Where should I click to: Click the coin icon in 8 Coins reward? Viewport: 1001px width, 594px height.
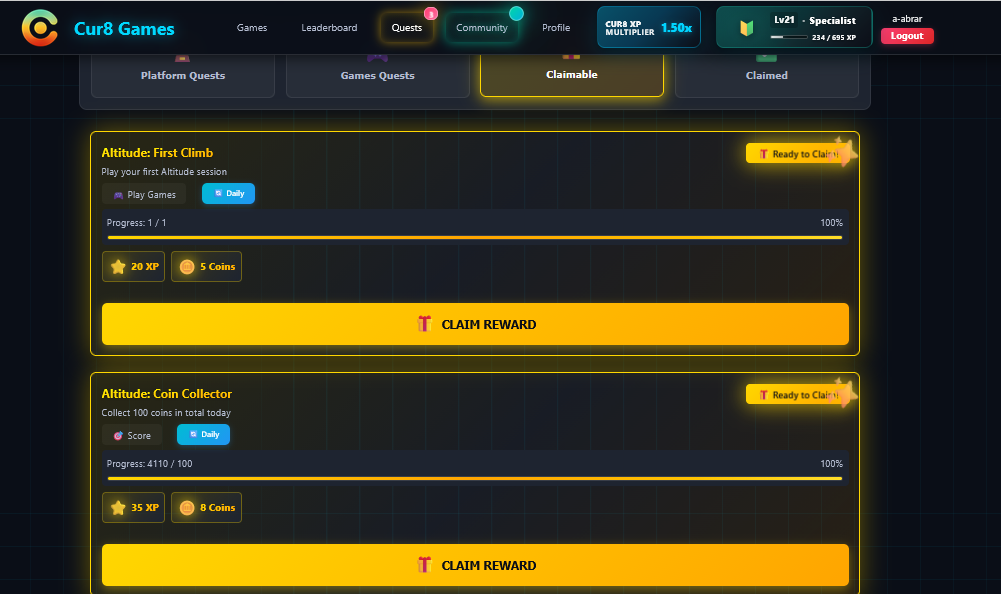click(187, 508)
